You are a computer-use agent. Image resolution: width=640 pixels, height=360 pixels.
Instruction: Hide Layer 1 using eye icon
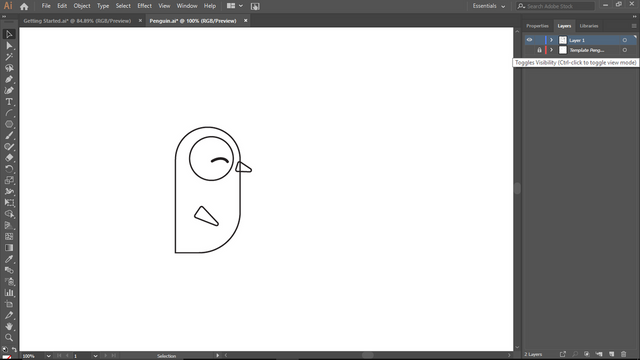point(529,40)
